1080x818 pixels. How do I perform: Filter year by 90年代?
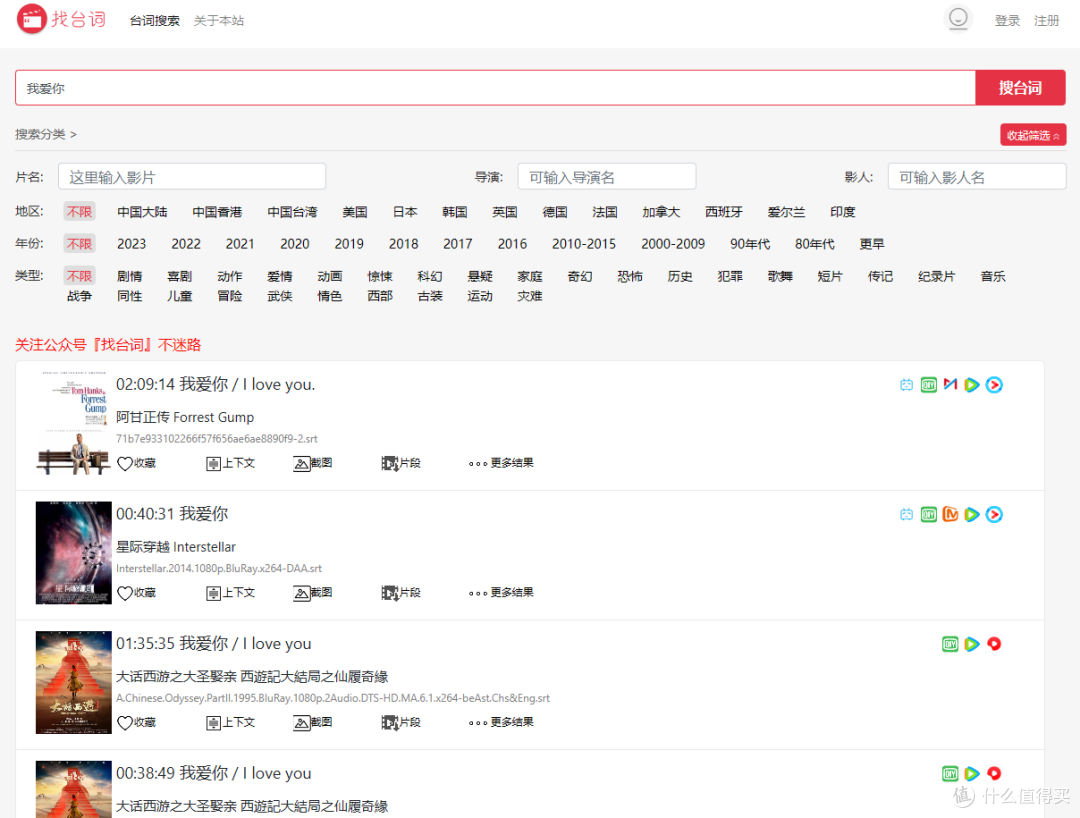(x=750, y=244)
